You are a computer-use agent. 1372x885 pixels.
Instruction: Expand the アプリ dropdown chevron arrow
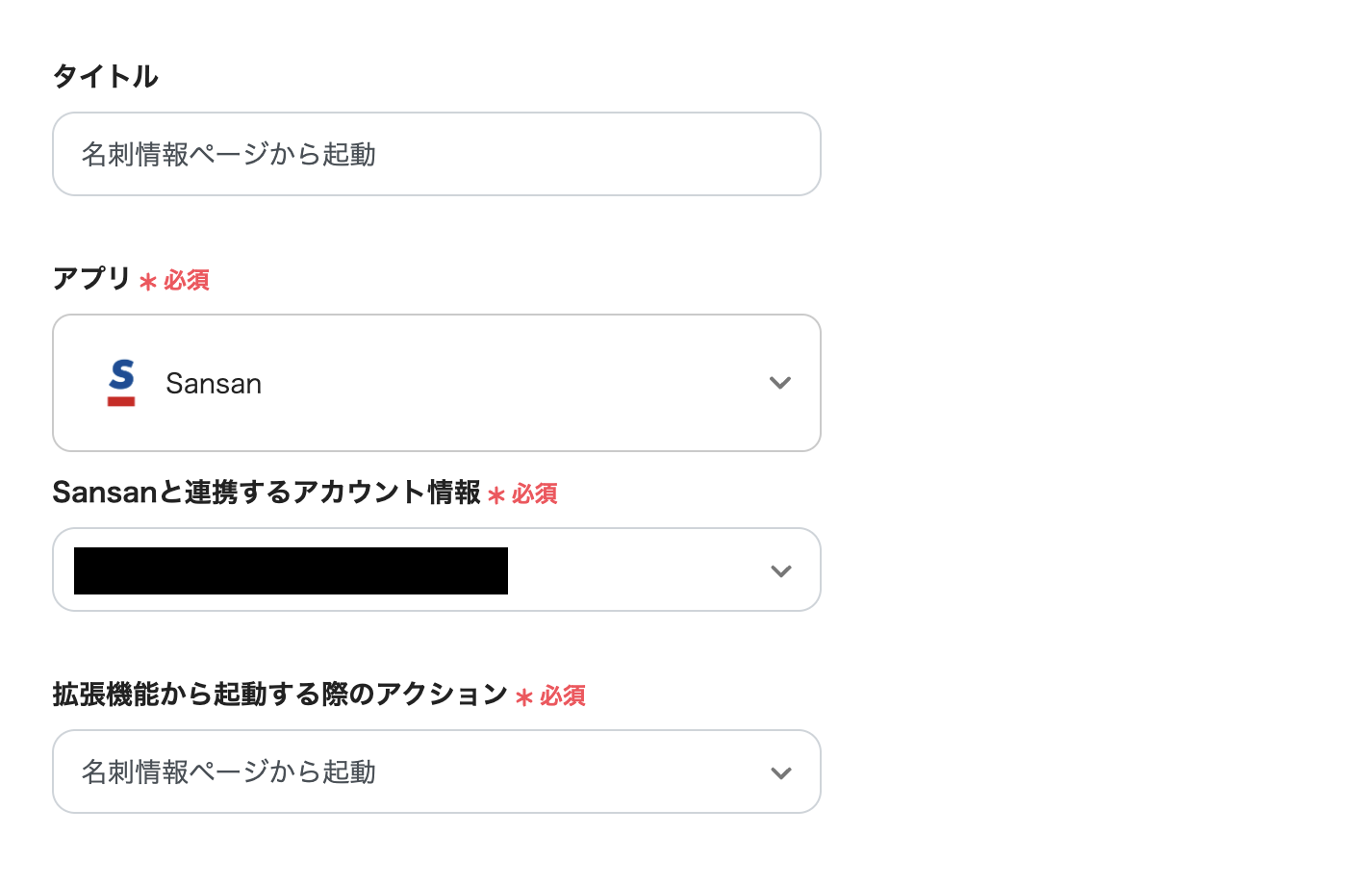(780, 383)
